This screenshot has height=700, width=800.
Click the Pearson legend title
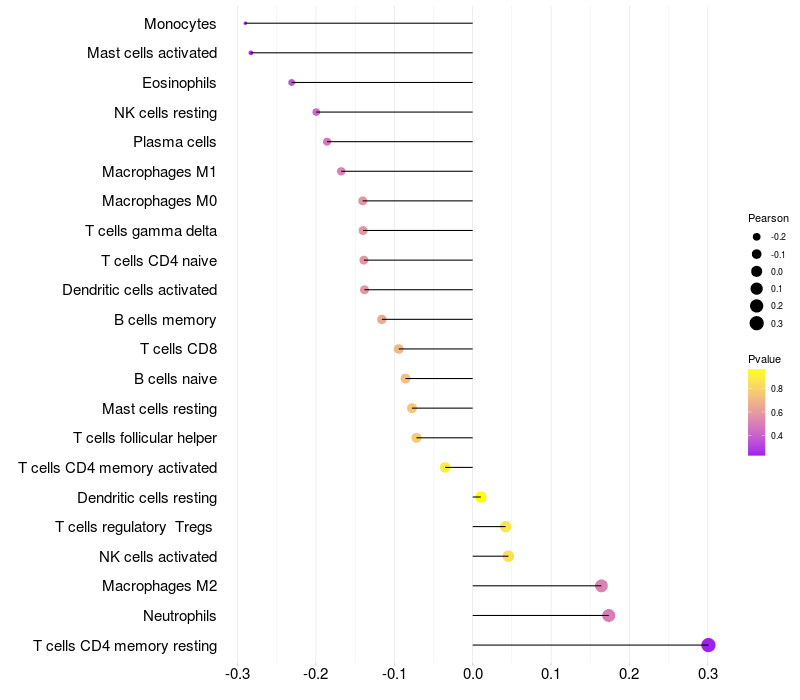[768, 218]
